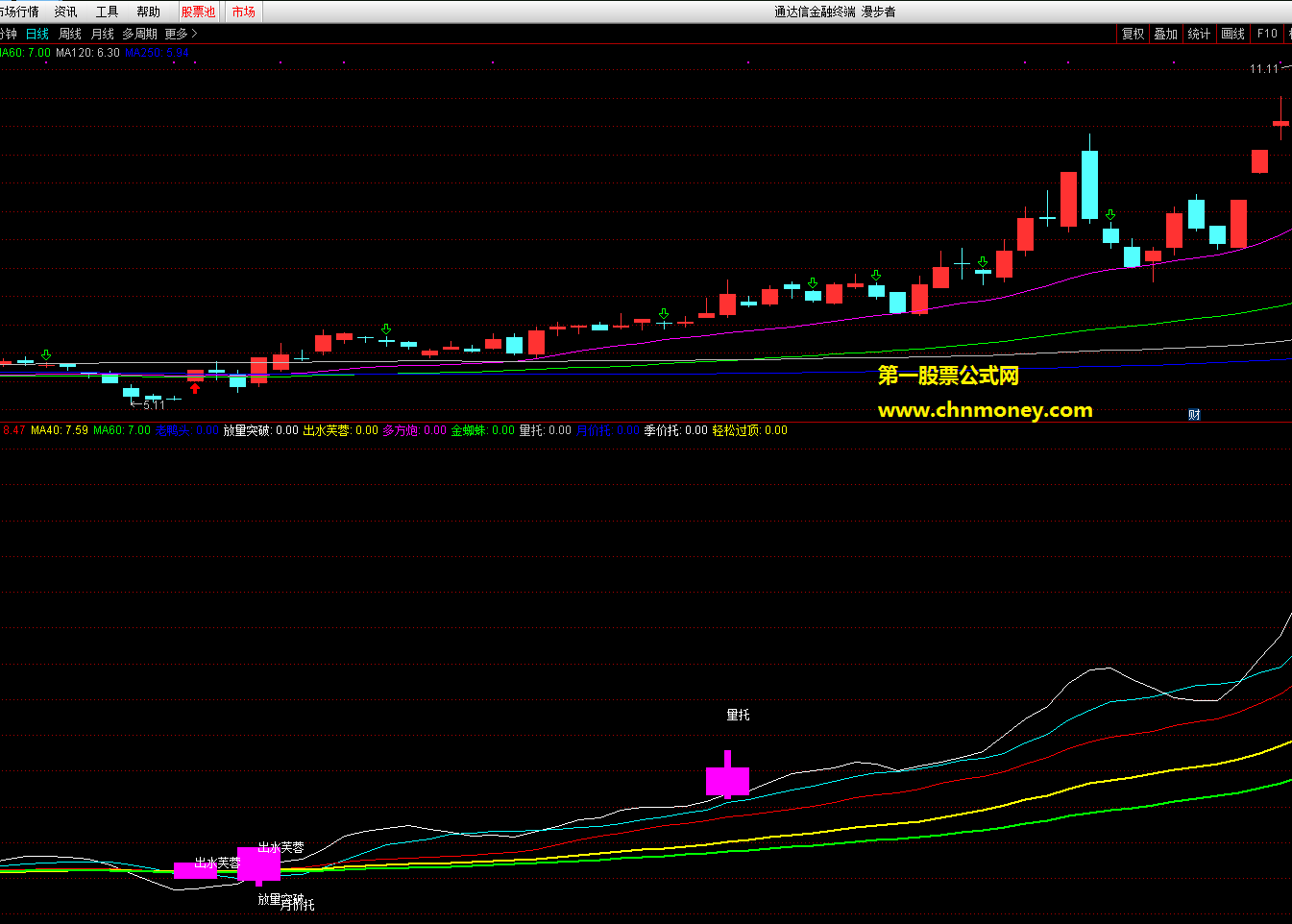Click the 出水芙蓉: 0.00 label
Image resolution: width=1292 pixels, height=924 pixels.
pos(340,430)
